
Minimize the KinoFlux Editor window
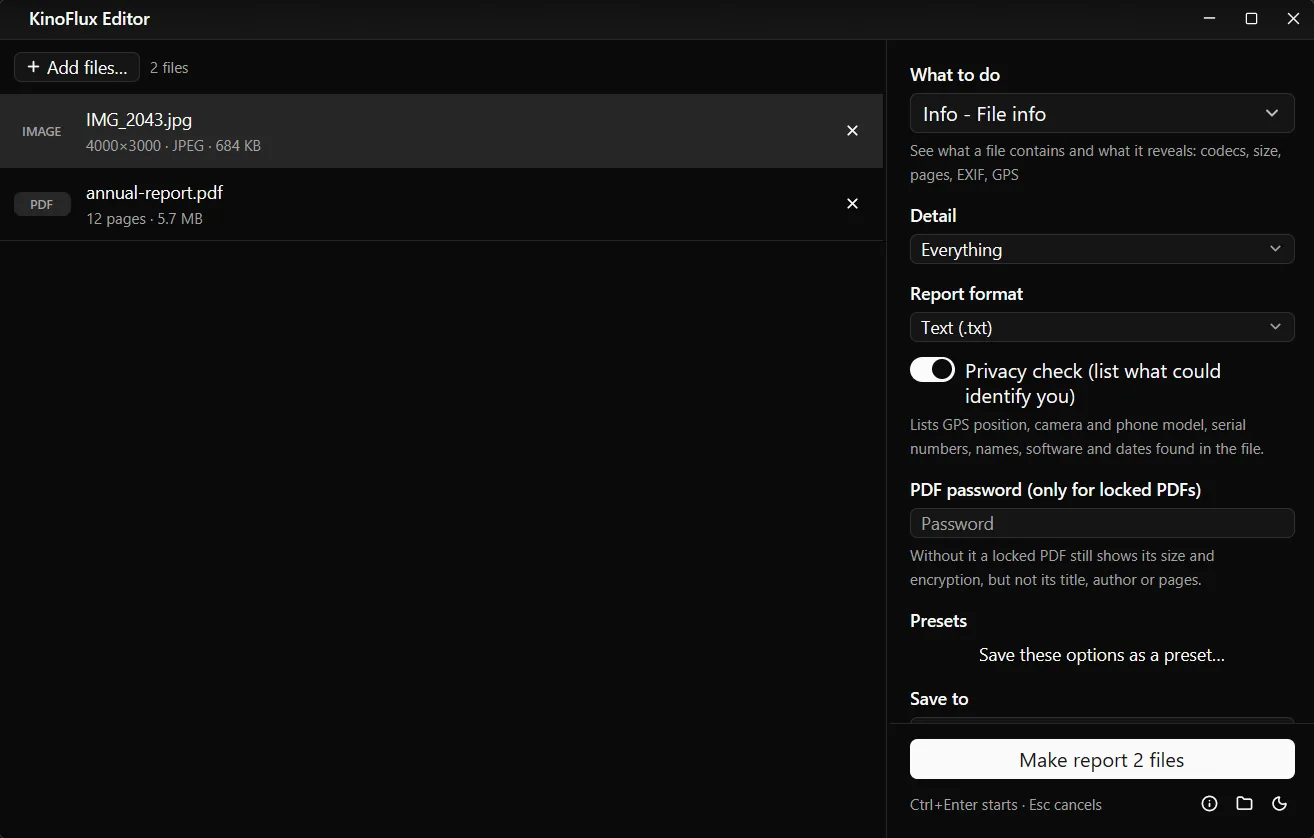pos(1209,19)
